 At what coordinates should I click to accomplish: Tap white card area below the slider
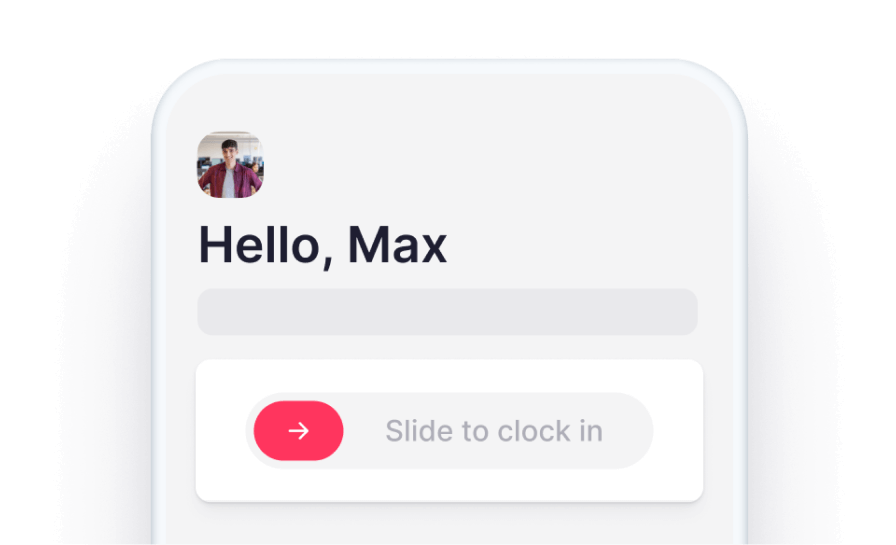tap(449, 485)
